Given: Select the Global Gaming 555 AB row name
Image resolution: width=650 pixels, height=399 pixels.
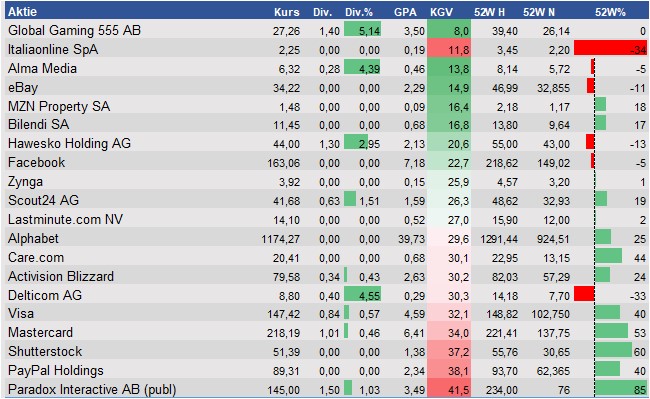Looking at the screenshot, I should click(74, 30).
